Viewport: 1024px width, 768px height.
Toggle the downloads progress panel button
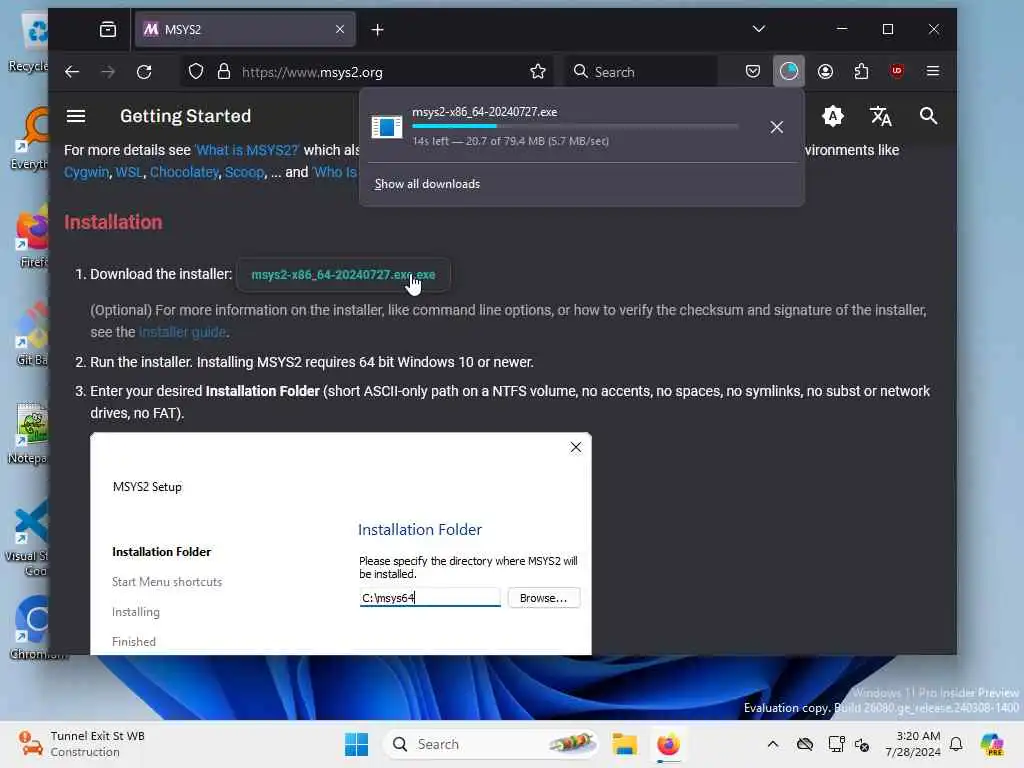788,71
